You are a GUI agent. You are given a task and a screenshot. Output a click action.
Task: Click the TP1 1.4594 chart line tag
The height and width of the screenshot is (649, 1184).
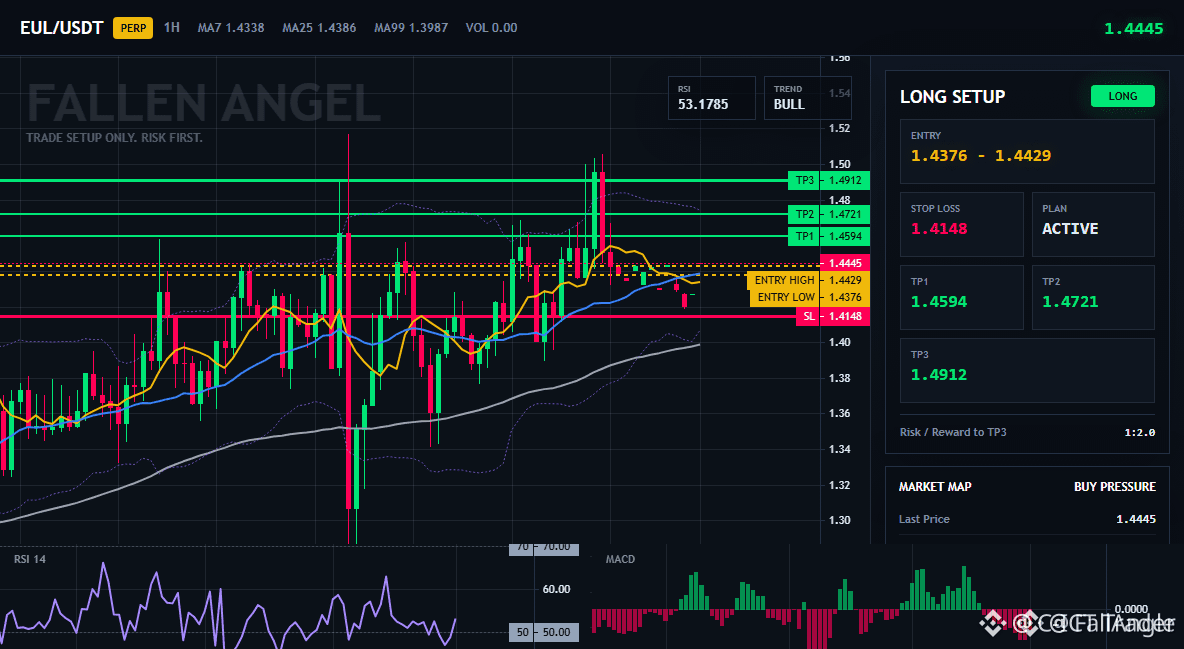pyautogui.click(x=828, y=236)
